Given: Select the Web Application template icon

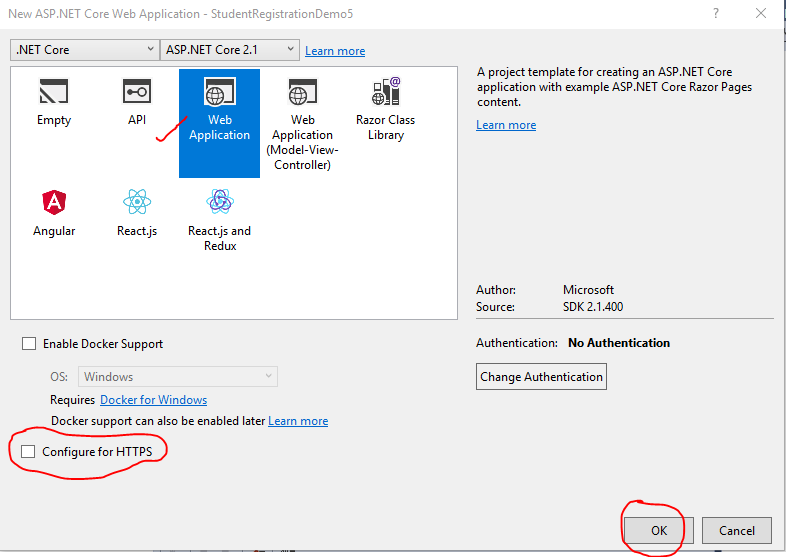Looking at the screenshot, I should coord(220,92).
